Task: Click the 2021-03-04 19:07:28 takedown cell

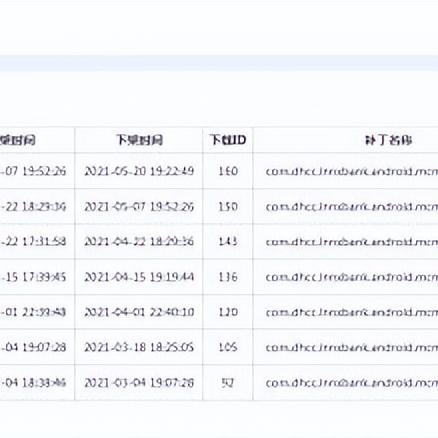Action: pos(139,382)
